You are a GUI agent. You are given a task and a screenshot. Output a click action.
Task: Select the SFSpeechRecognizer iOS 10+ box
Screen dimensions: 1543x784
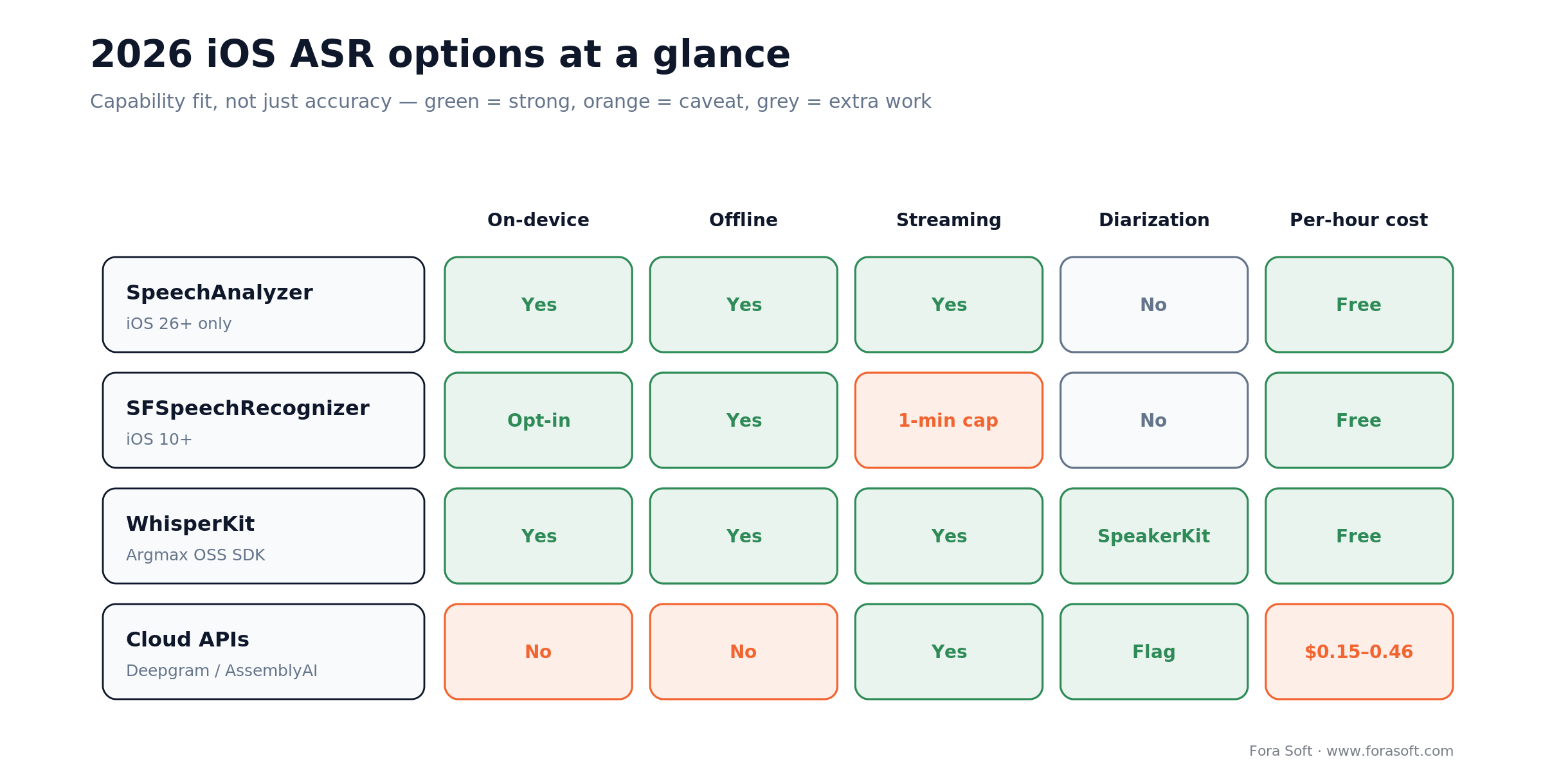tap(264, 420)
